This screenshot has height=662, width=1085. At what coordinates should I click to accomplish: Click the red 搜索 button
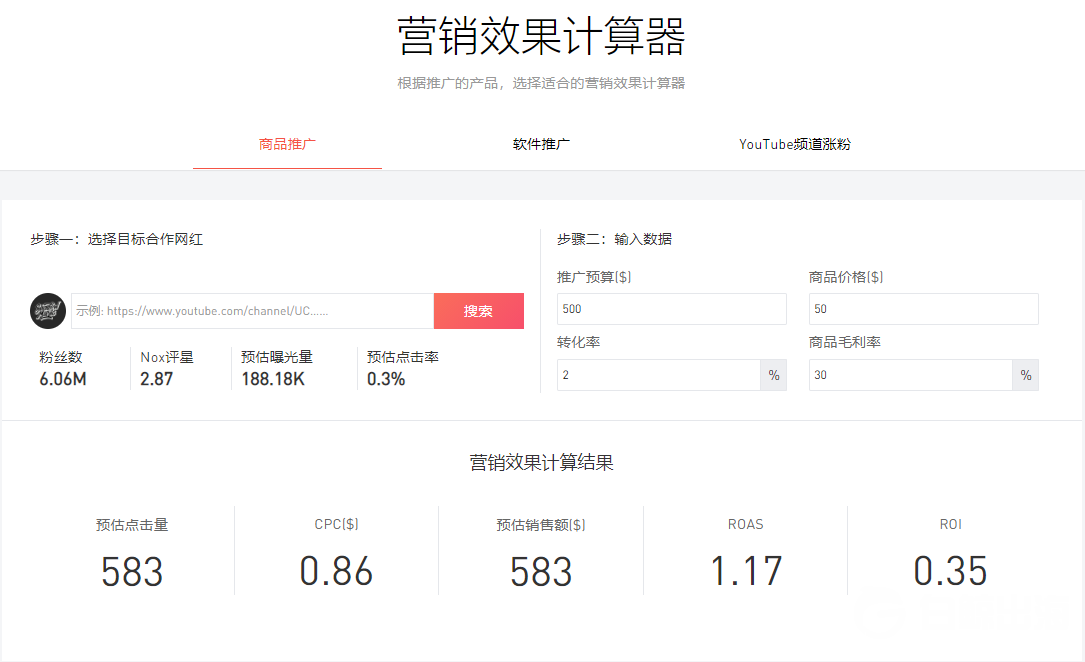pyautogui.click(x=478, y=310)
